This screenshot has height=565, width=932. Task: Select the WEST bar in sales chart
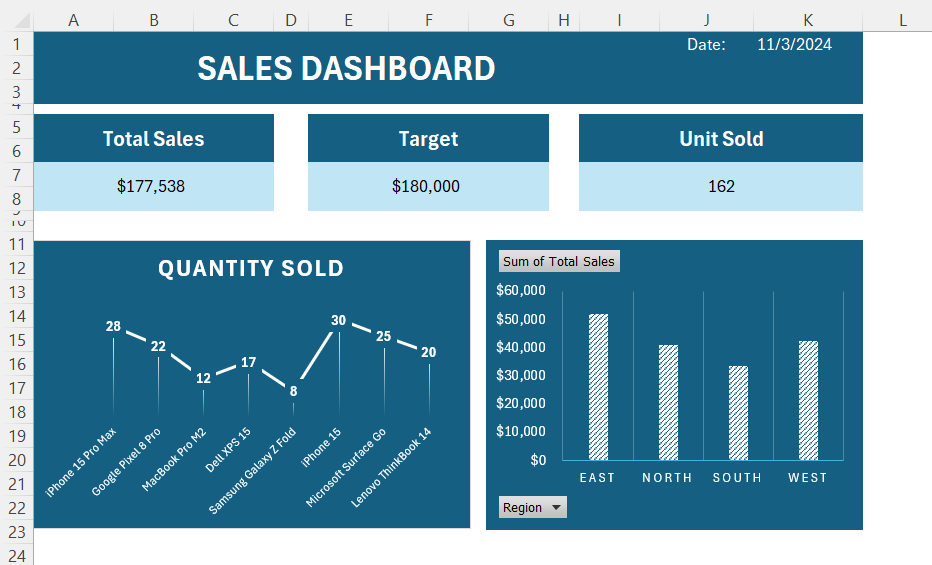(x=808, y=400)
